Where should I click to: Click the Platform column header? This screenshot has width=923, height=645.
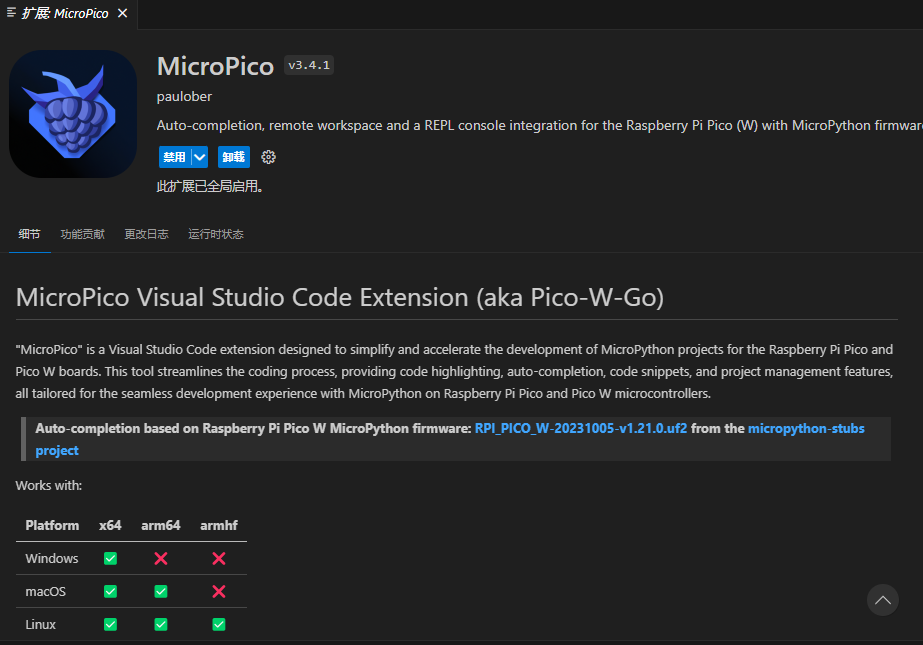(52, 526)
